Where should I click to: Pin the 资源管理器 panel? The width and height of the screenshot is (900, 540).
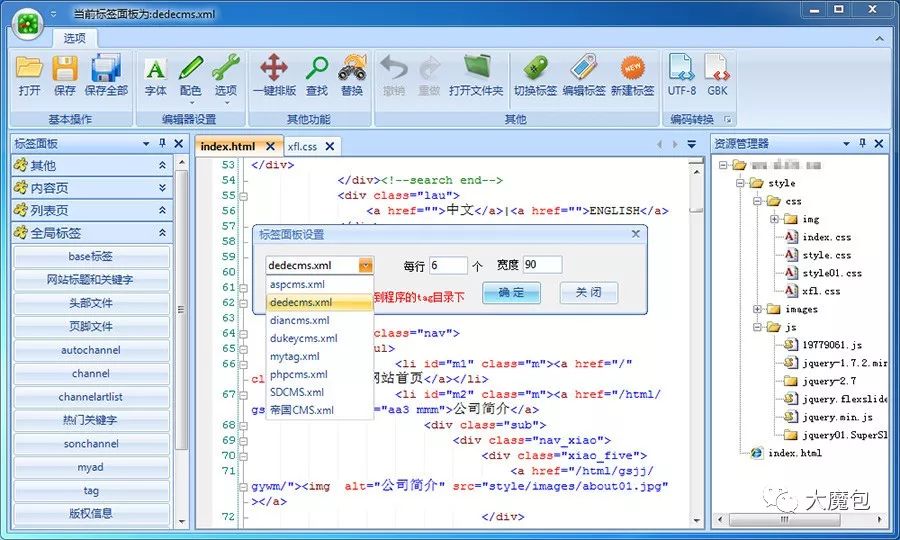pos(862,143)
